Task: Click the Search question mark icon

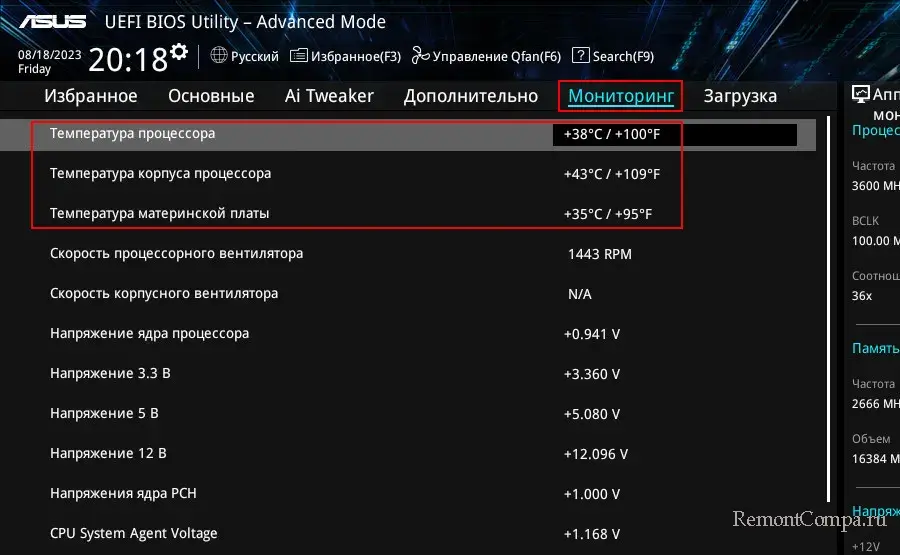Action: (x=581, y=56)
